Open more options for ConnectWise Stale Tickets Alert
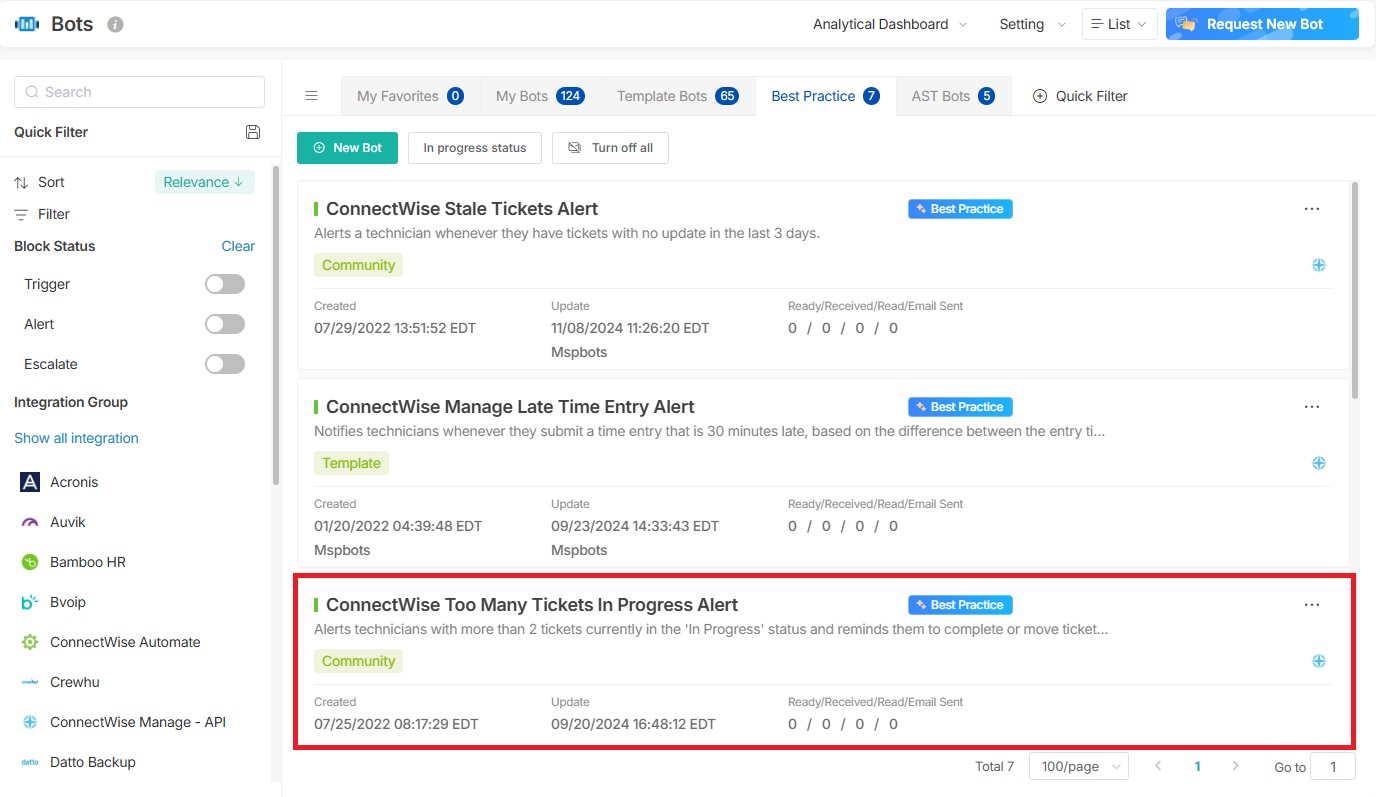1376x797 pixels. (x=1311, y=209)
